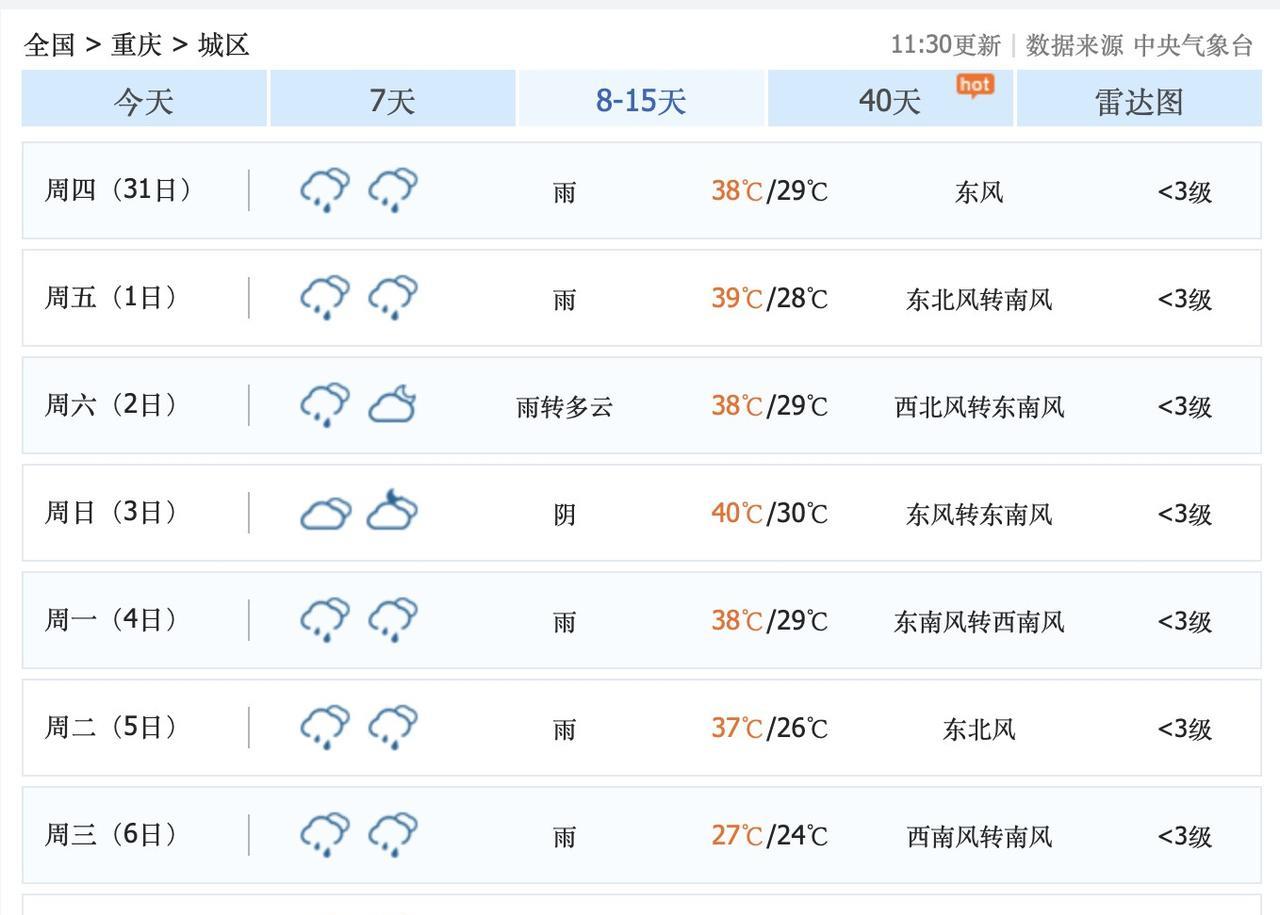Show the 雷达图 radar tab
Viewport: 1280px width, 915px height.
tap(1139, 100)
